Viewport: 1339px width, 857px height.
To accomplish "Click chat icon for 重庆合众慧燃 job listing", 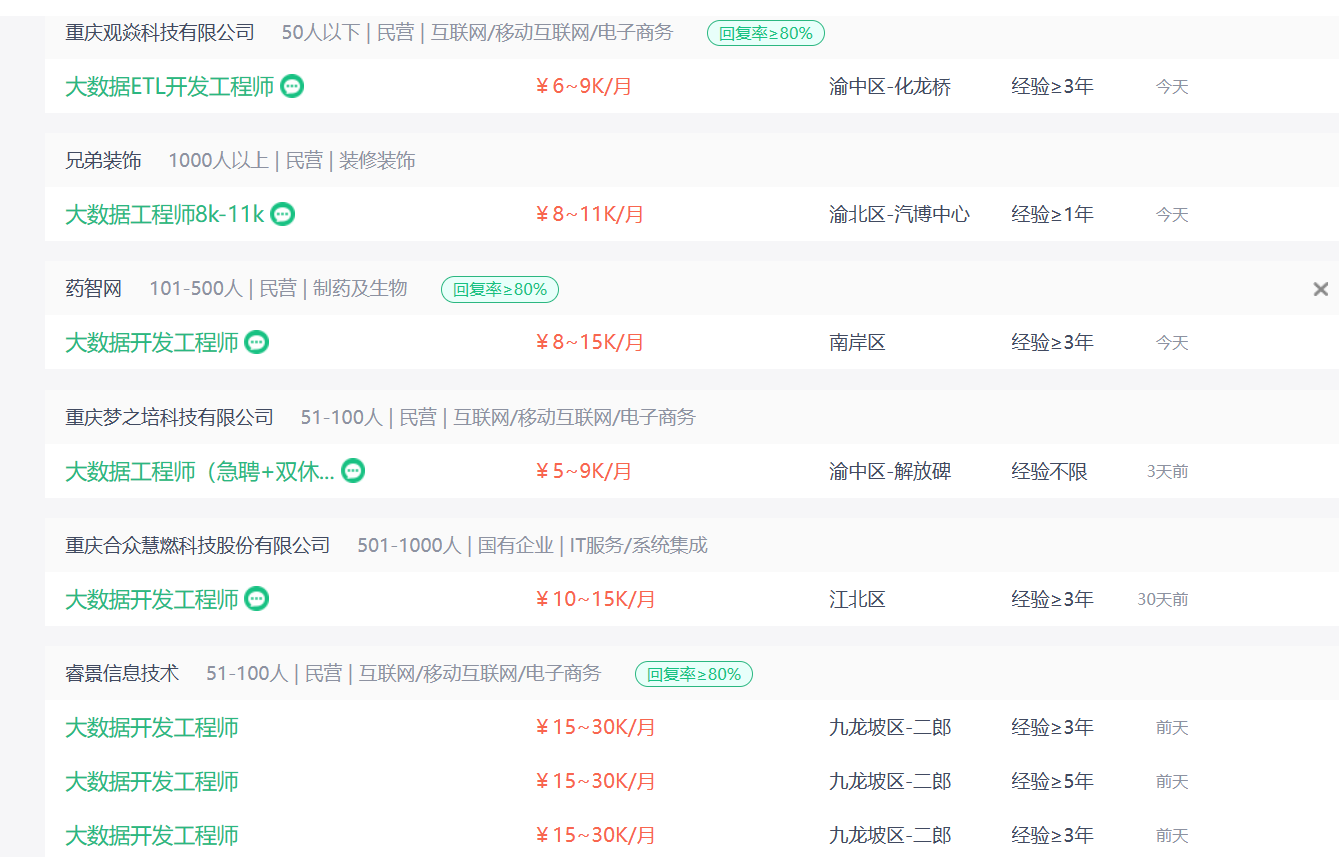I will 257,599.
